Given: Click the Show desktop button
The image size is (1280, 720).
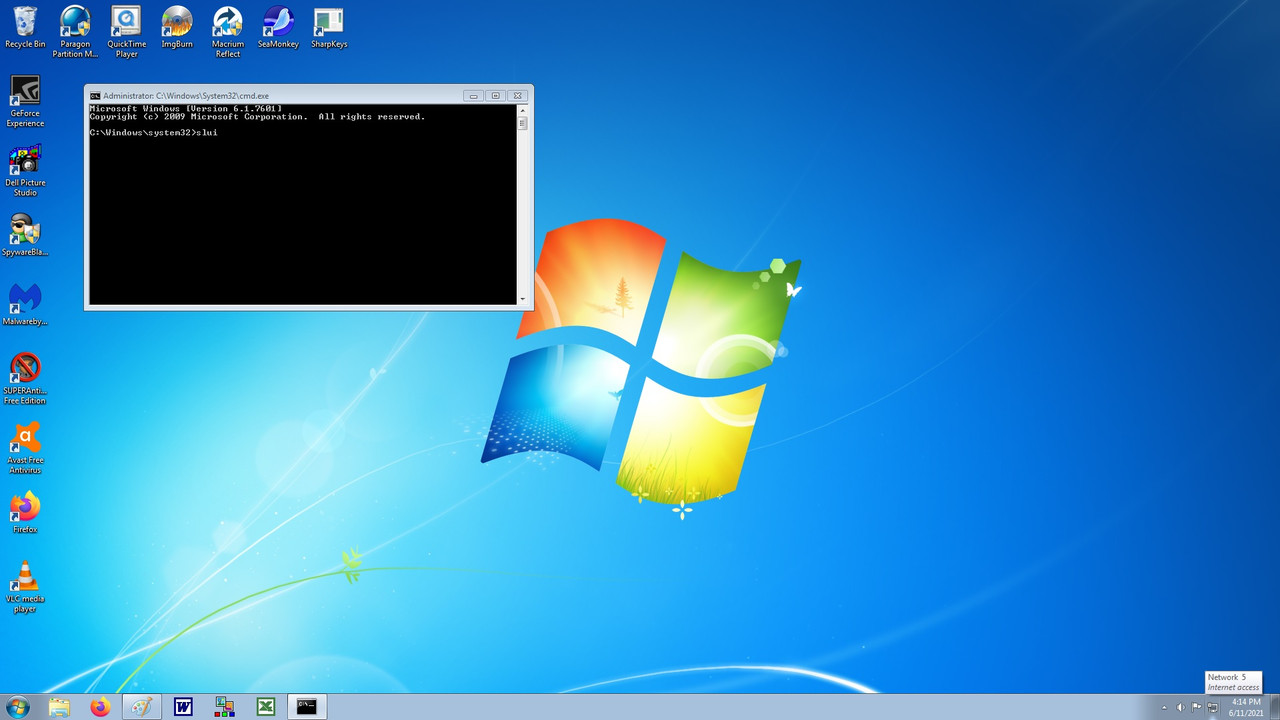Looking at the screenshot, I should click(x=1273, y=707).
